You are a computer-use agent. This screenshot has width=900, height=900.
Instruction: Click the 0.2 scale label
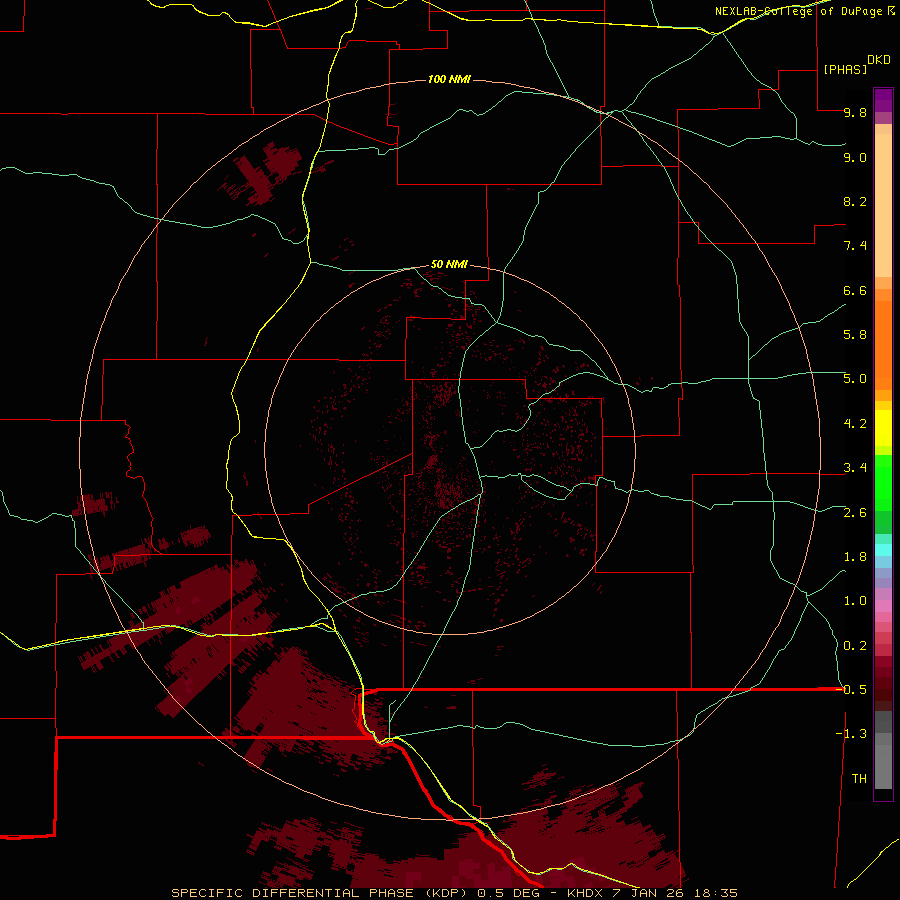coord(855,645)
